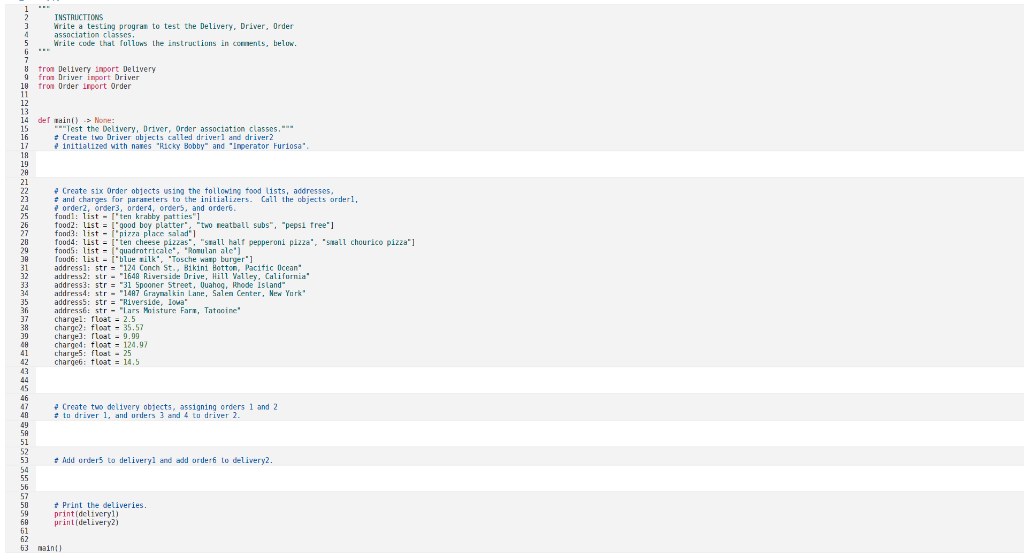Click the 'charge4: float = 124.97' line
This screenshot has height=556, width=1024.
(101, 345)
